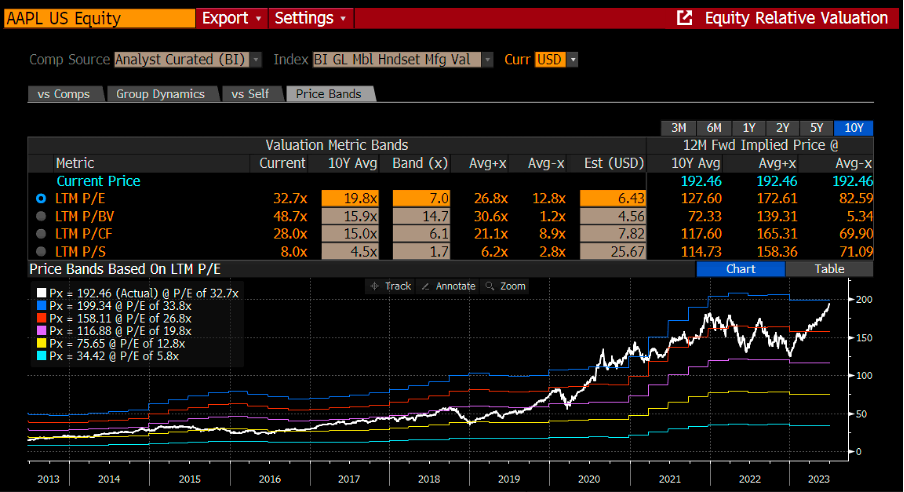Viewport: 904px width, 492px height.
Task: Select the LTM P/BV radio button
Action: pos(41,216)
